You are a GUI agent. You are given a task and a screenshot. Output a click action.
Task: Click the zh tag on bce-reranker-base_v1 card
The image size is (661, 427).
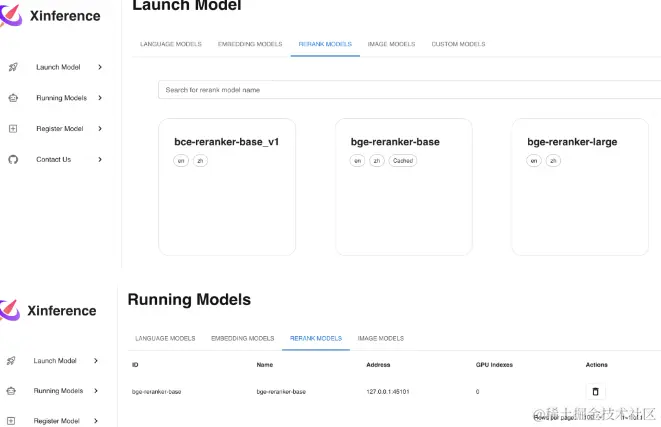click(x=200, y=161)
